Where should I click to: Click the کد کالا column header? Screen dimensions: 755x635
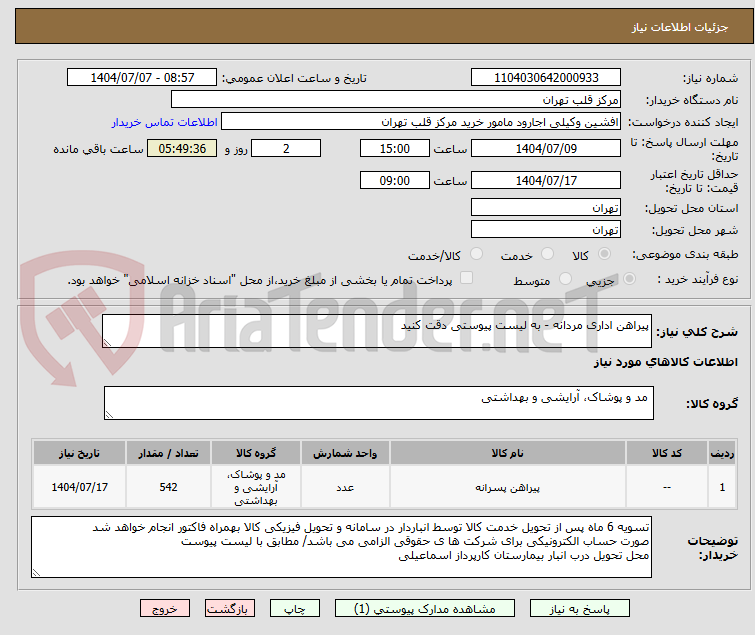coord(667,453)
